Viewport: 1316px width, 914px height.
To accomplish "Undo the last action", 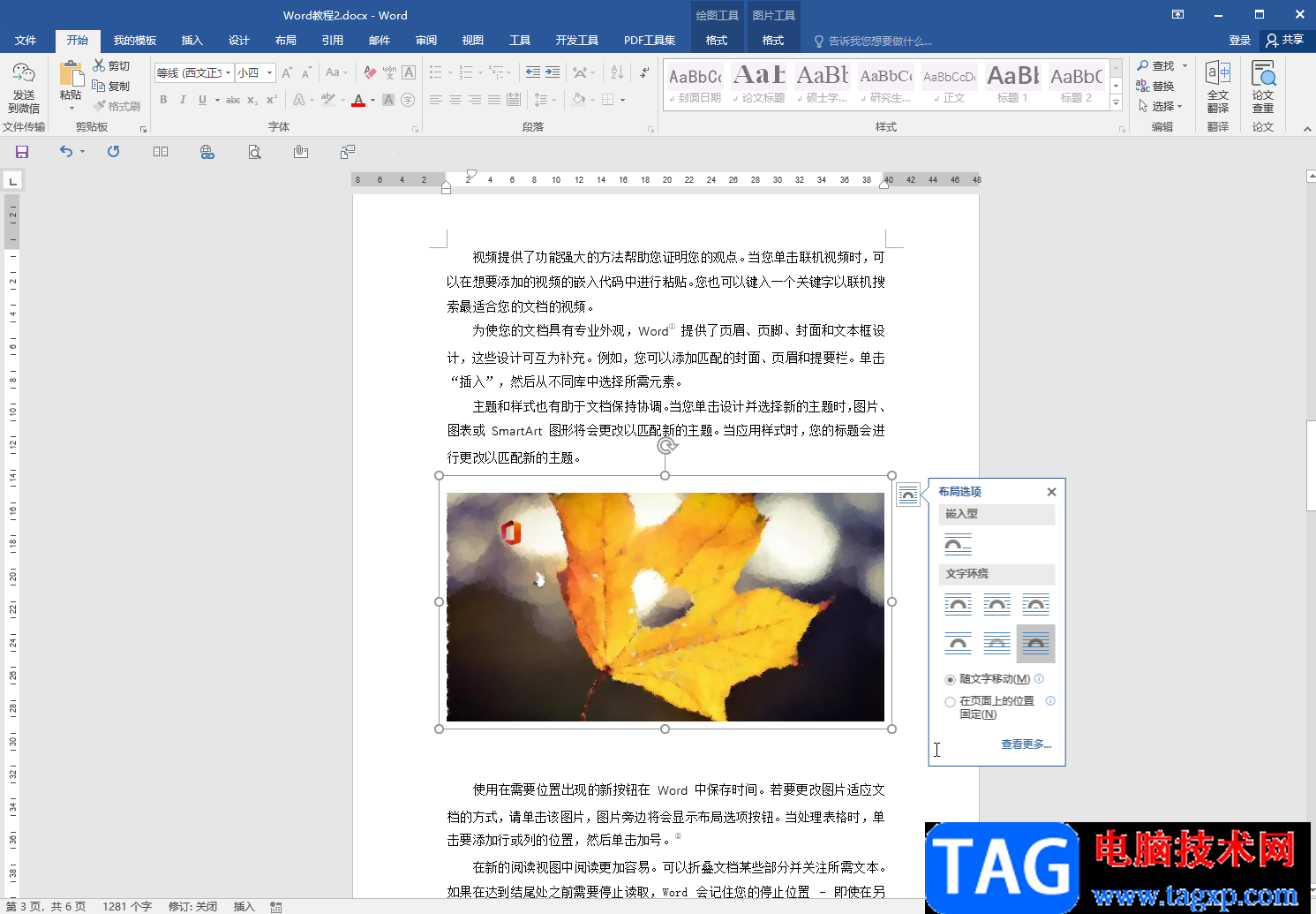I will tap(66, 152).
